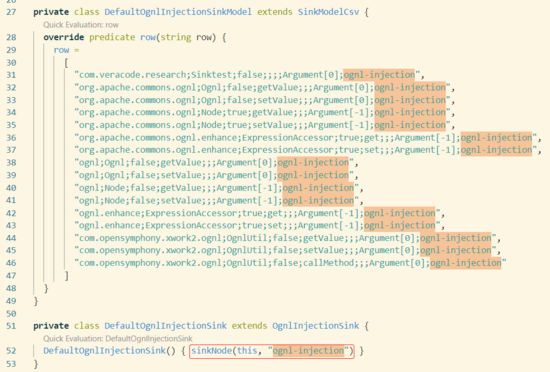The image size is (550, 372).
Task: Click ognl.enhance ExpressionAccessor set string line 43
Action: (257, 225)
